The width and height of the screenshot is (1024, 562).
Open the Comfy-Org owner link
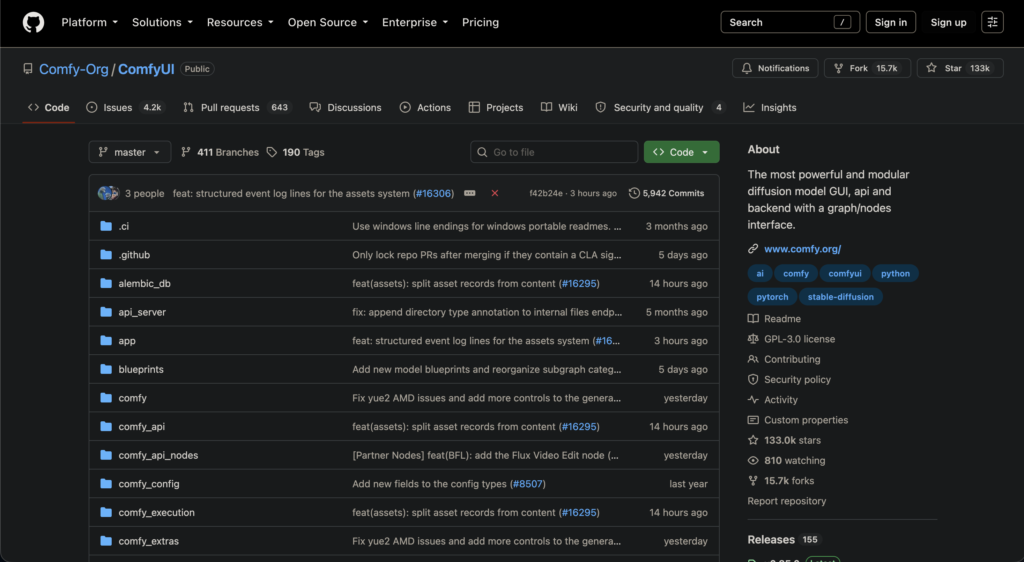[74, 69]
